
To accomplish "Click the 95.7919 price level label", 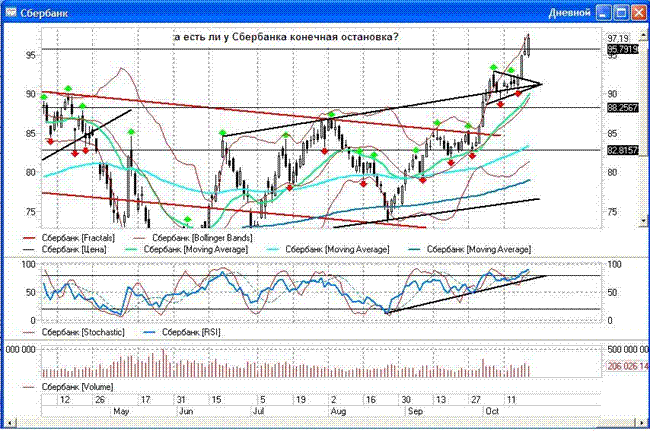I will (x=623, y=49).
